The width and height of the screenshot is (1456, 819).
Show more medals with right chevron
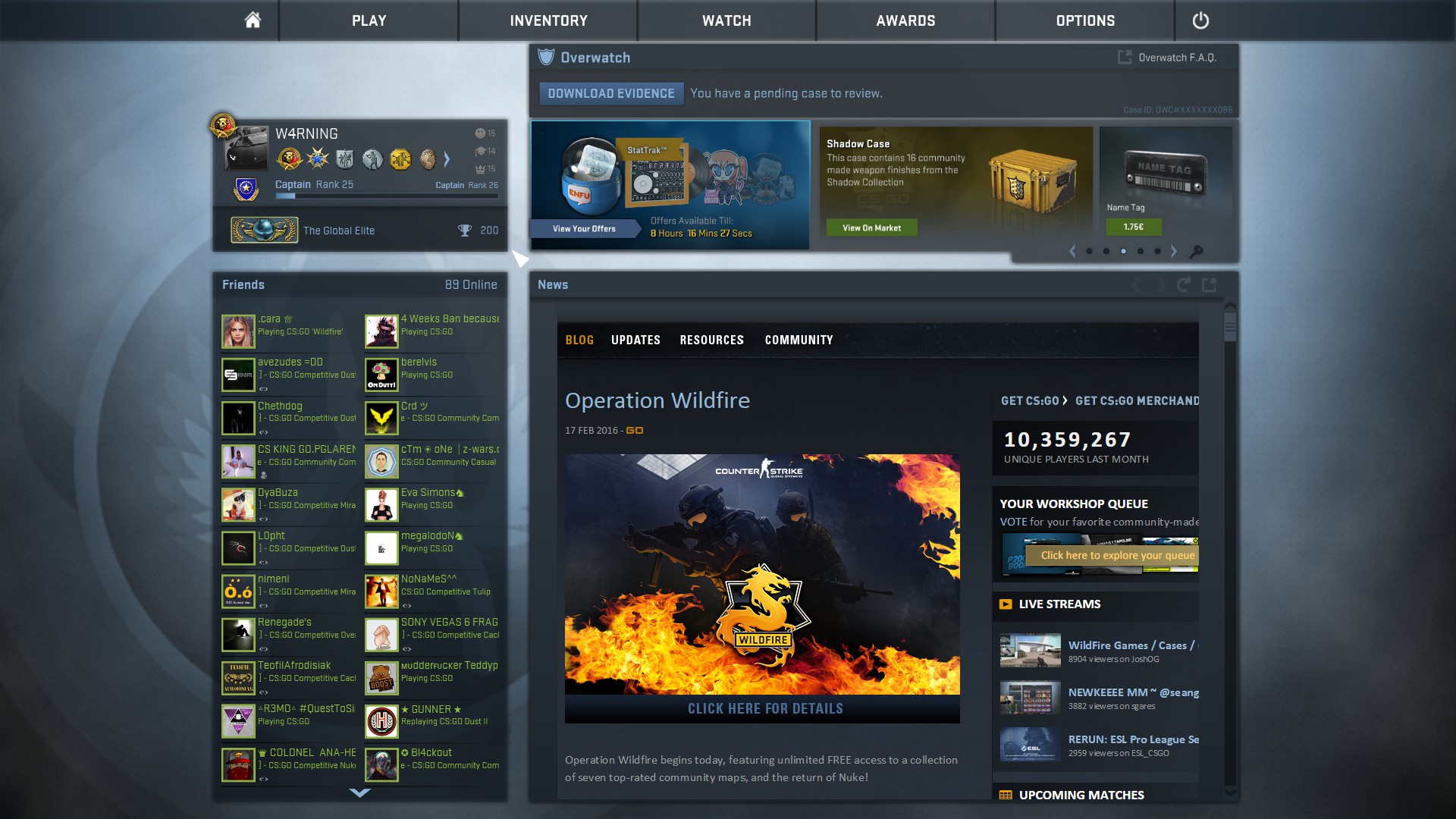point(447,159)
